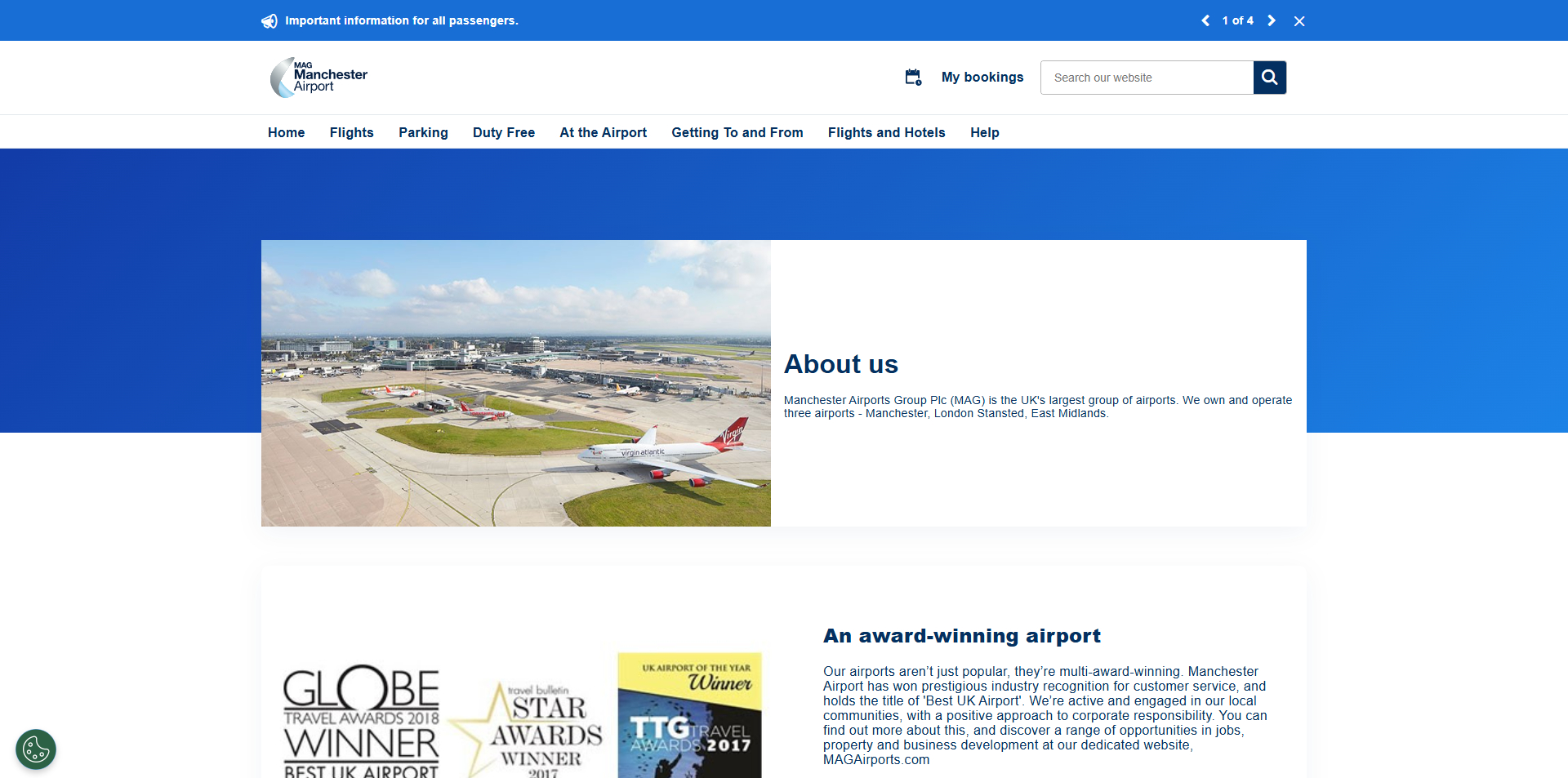Click the TTG Travel Awards 2017 image
Viewport: 1568px width, 778px height.
pyautogui.click(x=690, y=715)
